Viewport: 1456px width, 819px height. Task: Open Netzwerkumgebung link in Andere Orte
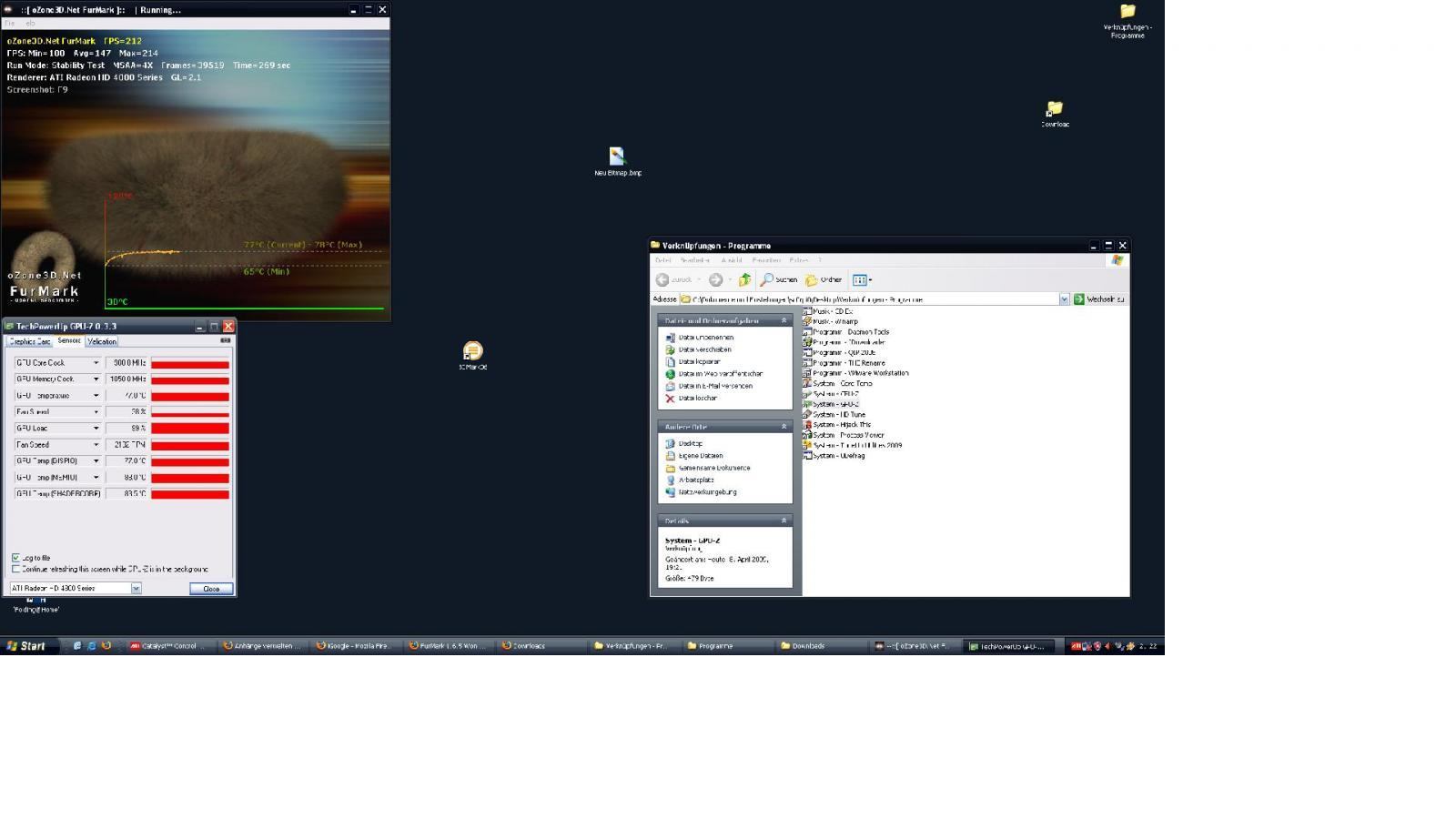(701, 492)
